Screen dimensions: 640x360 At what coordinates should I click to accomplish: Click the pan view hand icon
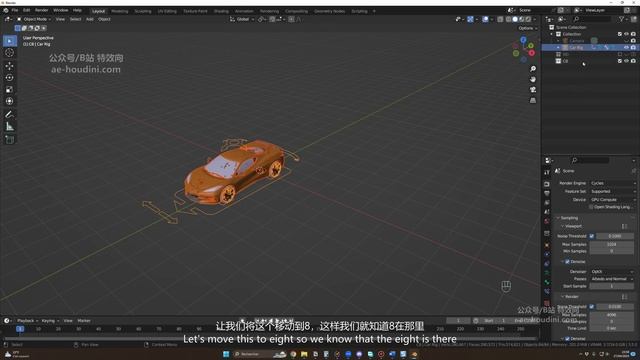pyautogui.click(x=533, y=79)
